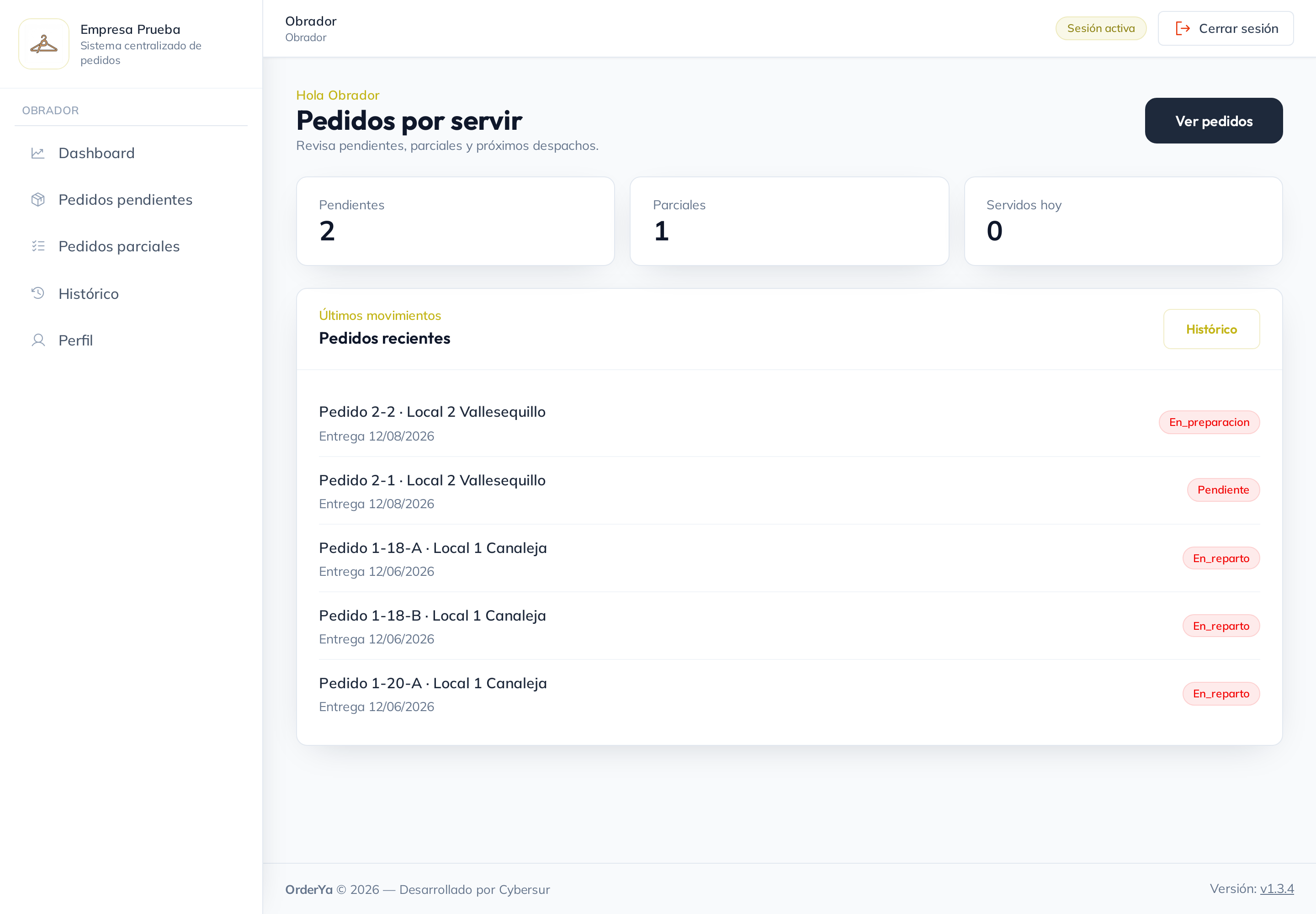Click the Pedidos recientes heading
Image resolution: width=1316 pixels, height=914 pixels.
click(384, 339)
